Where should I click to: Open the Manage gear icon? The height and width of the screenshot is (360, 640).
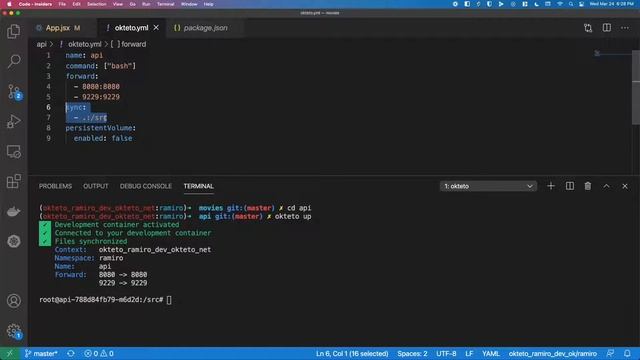tap(14, 331)
